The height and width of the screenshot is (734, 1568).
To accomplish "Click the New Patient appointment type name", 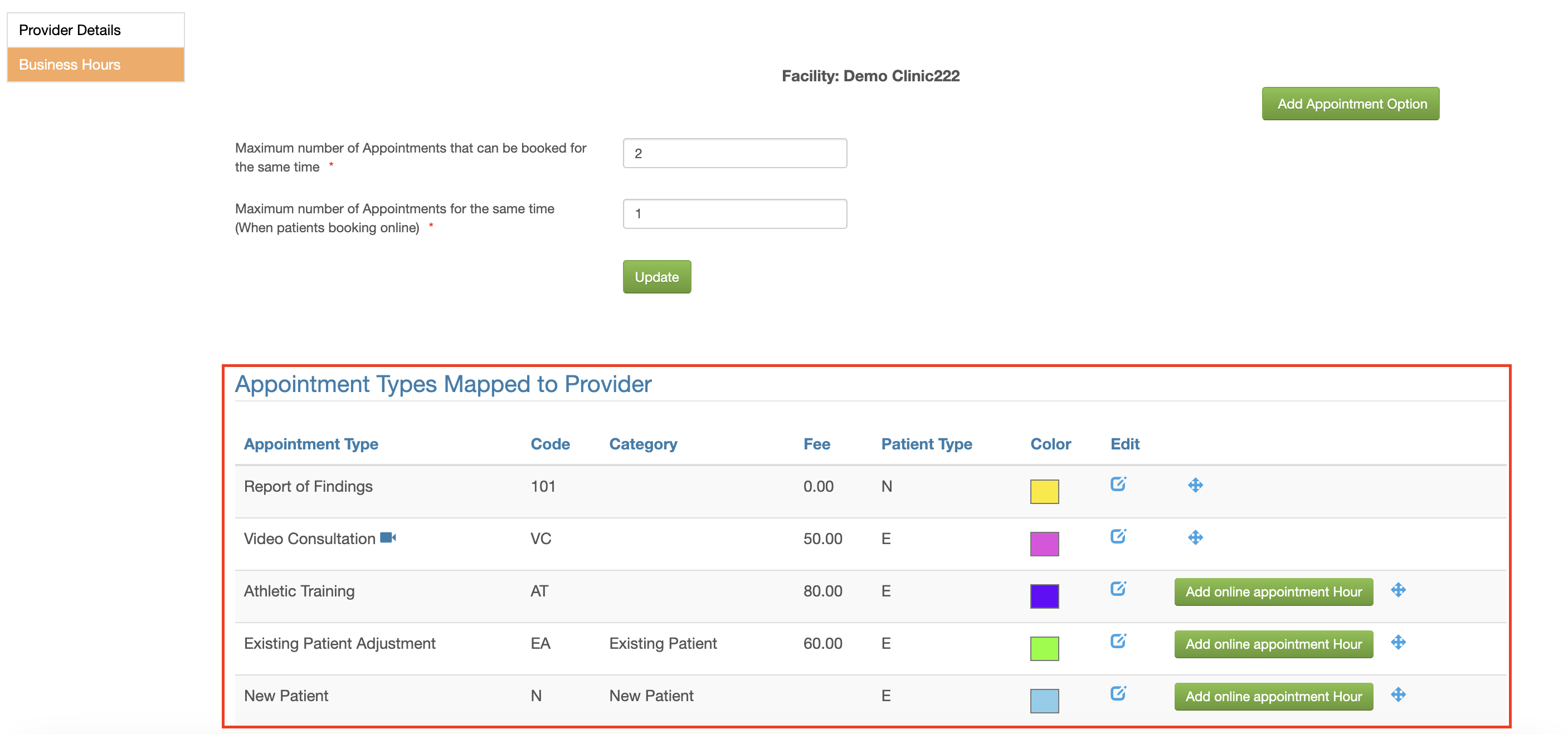I will (x=286, y=696).
